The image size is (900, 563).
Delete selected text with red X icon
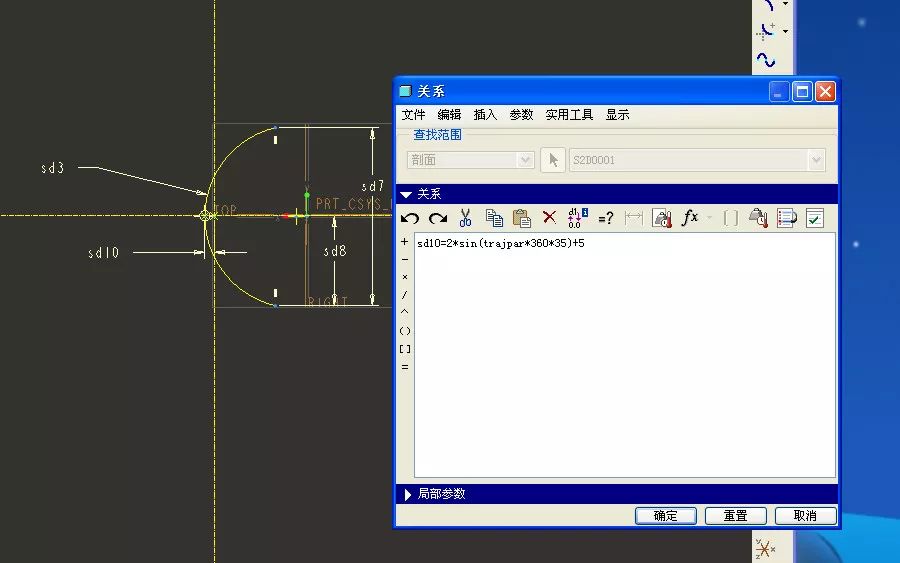click(x=549, y=218)
